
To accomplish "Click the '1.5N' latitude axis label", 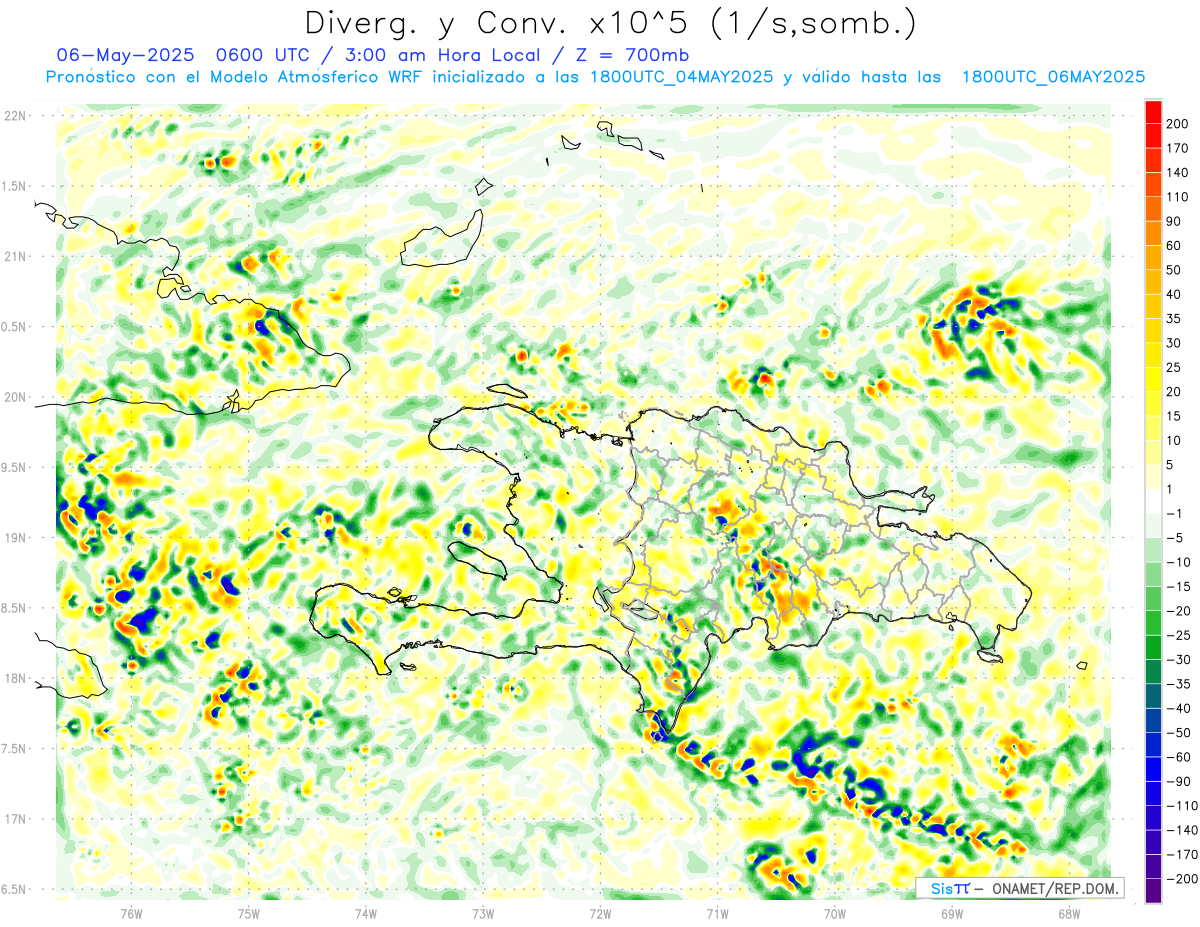I will click(x=15, y=186).
